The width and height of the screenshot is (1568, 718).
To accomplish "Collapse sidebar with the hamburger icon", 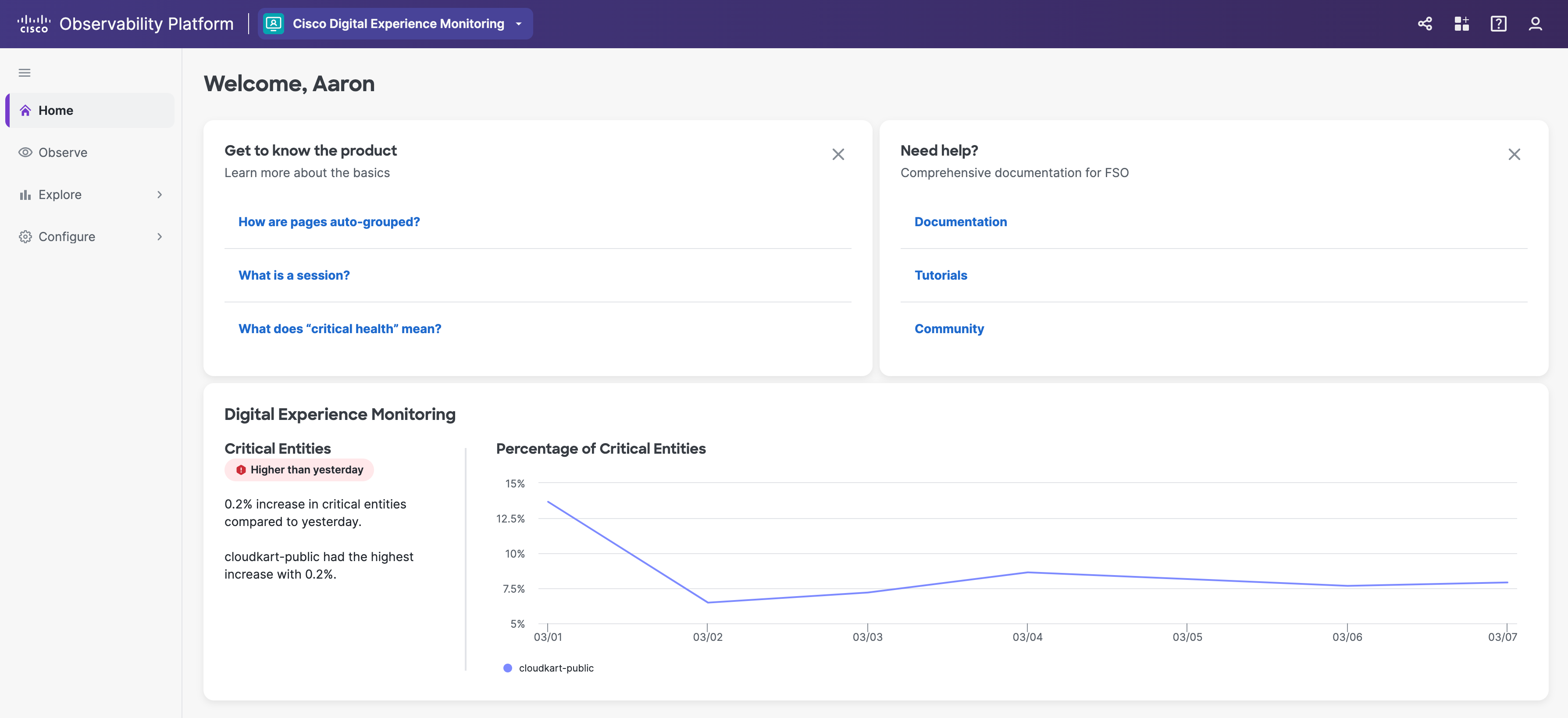I will [x=25, y=73].
